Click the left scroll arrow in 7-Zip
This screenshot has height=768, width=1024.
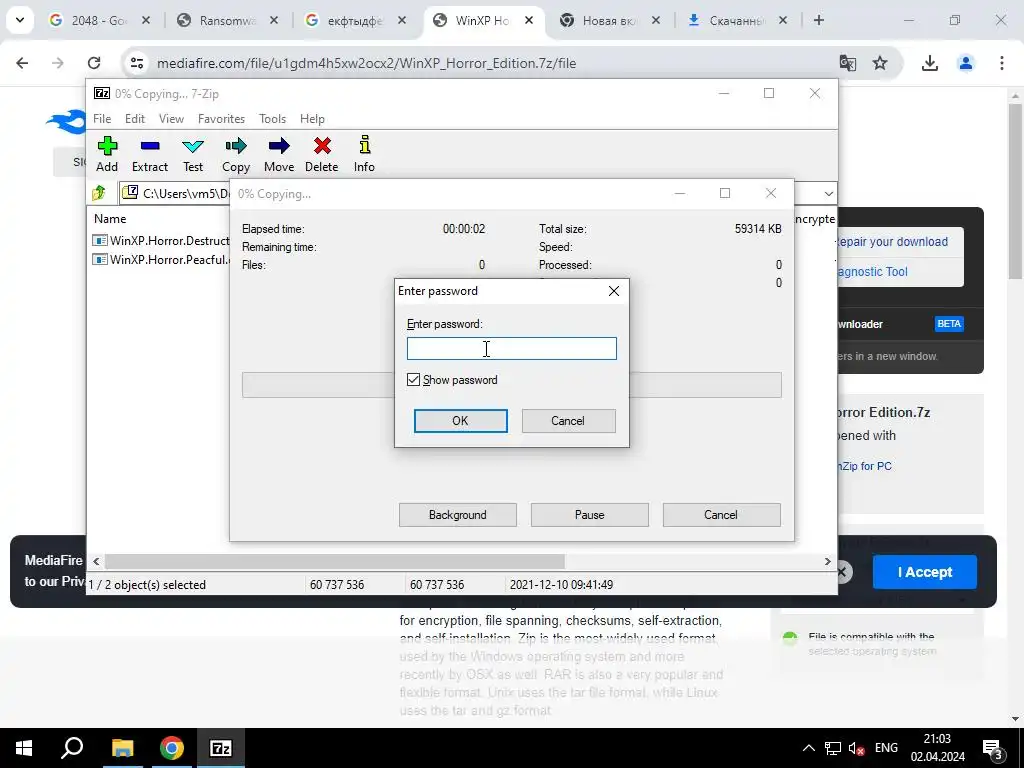(96, 561)
